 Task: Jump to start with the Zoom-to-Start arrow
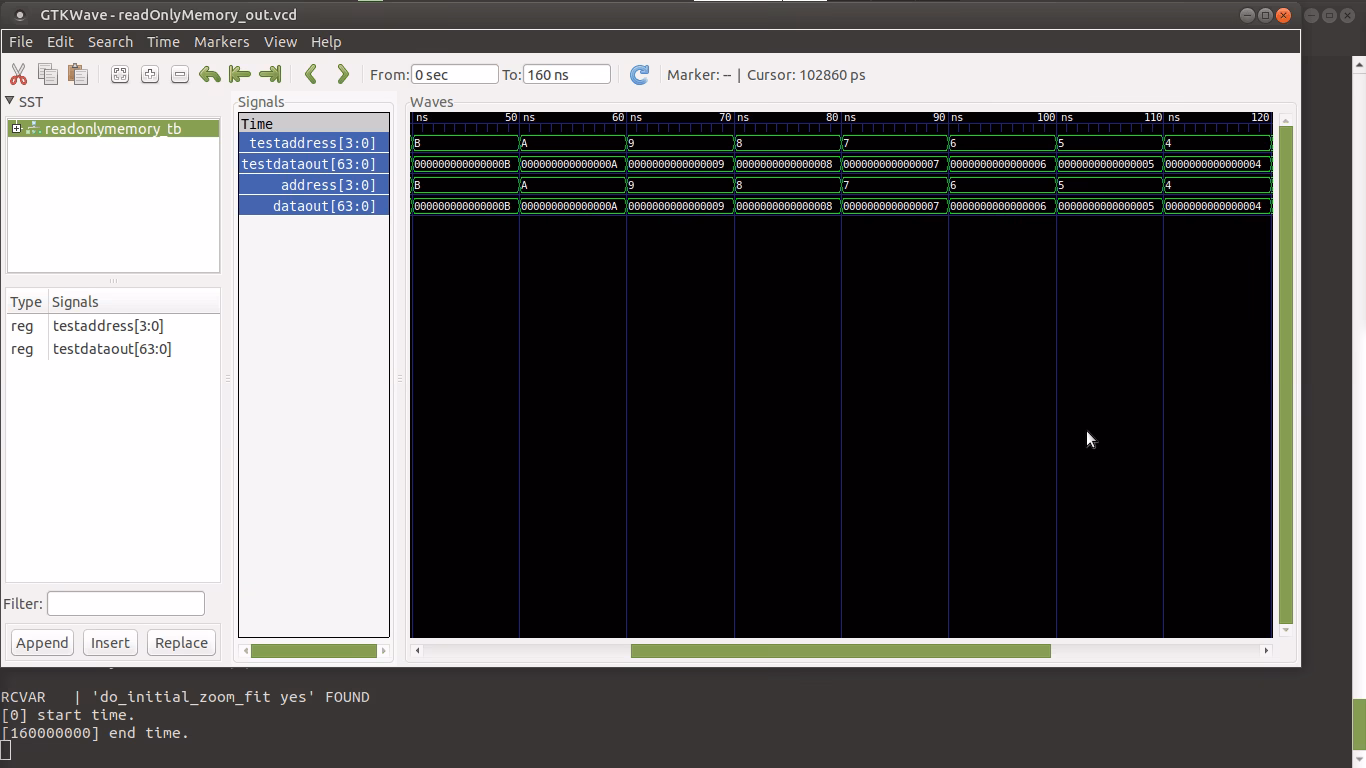point(240,74)
